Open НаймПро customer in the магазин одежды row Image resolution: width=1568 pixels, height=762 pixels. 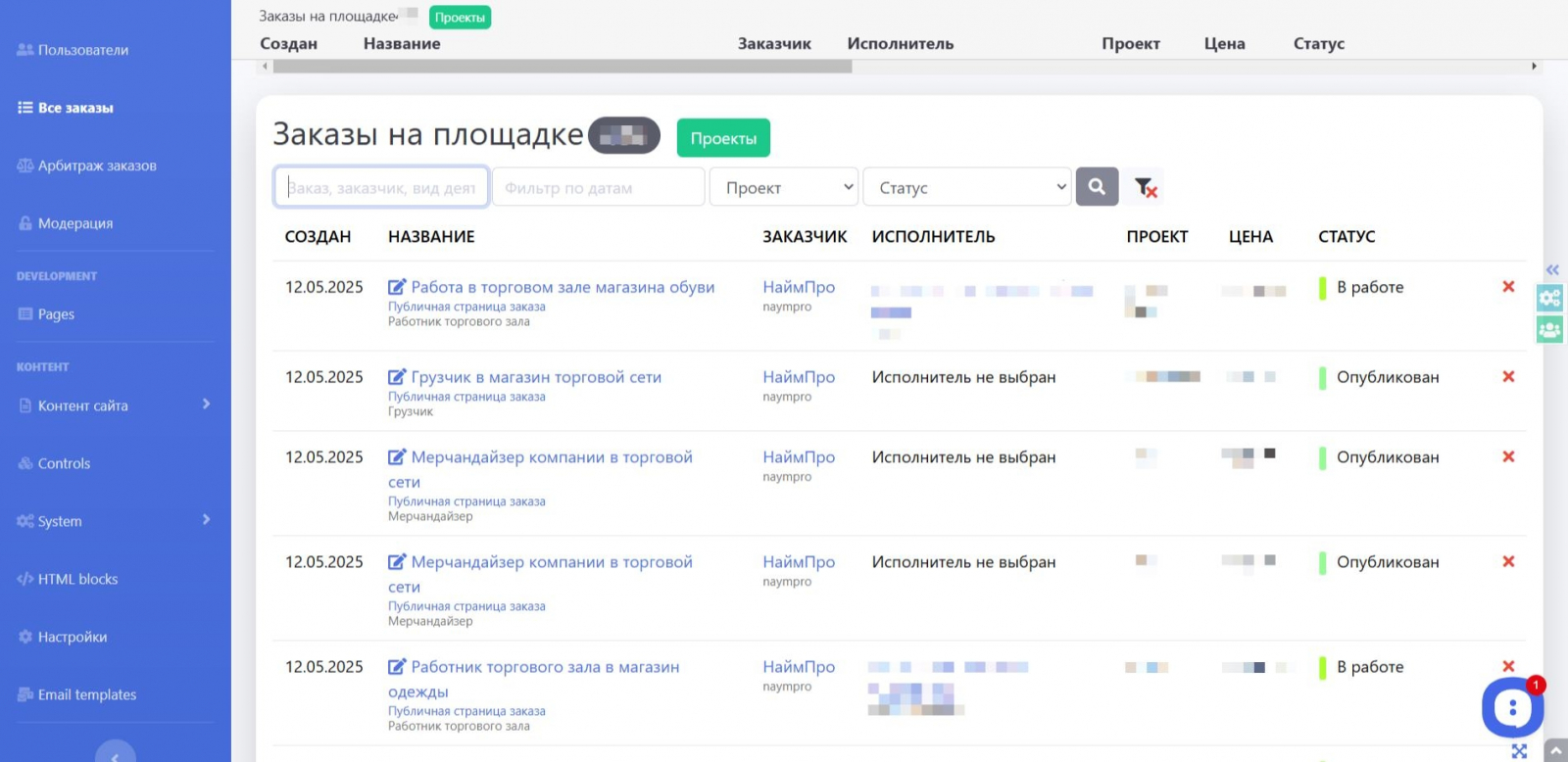[799, 667]
